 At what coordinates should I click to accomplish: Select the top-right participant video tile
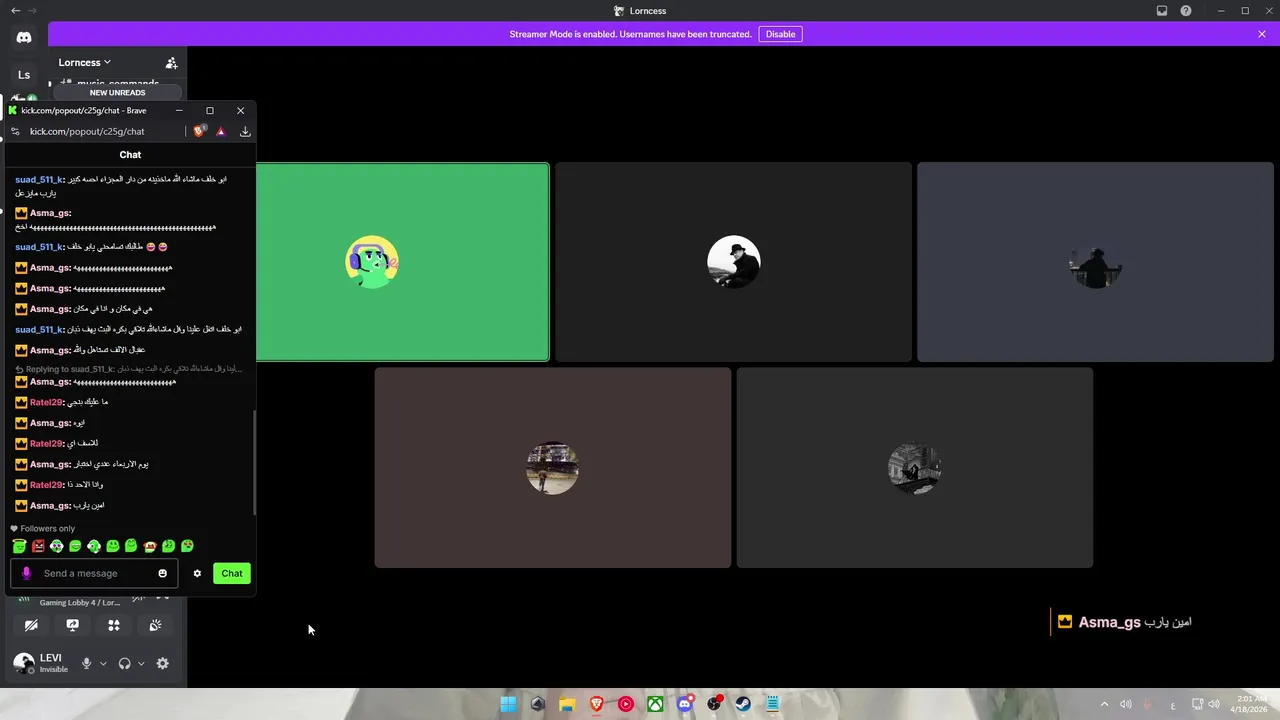(x=1095, y=262)
